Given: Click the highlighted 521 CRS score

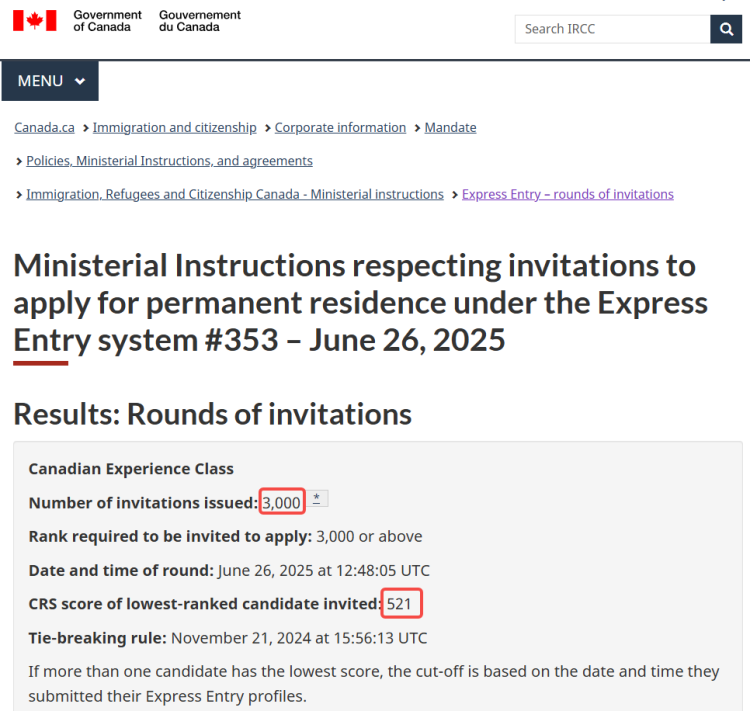Looking at the screenshot, I should click(401, 603).
